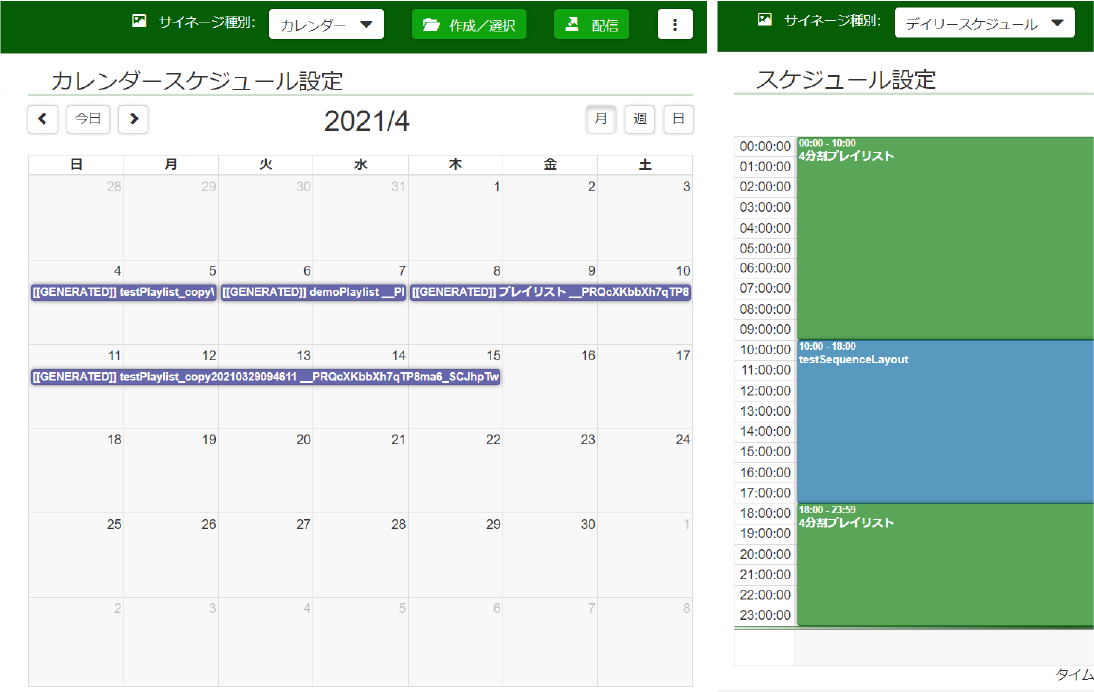Switch to 週 week view
The width and height of the screenshot is (1094, 692).
(640, 119)
